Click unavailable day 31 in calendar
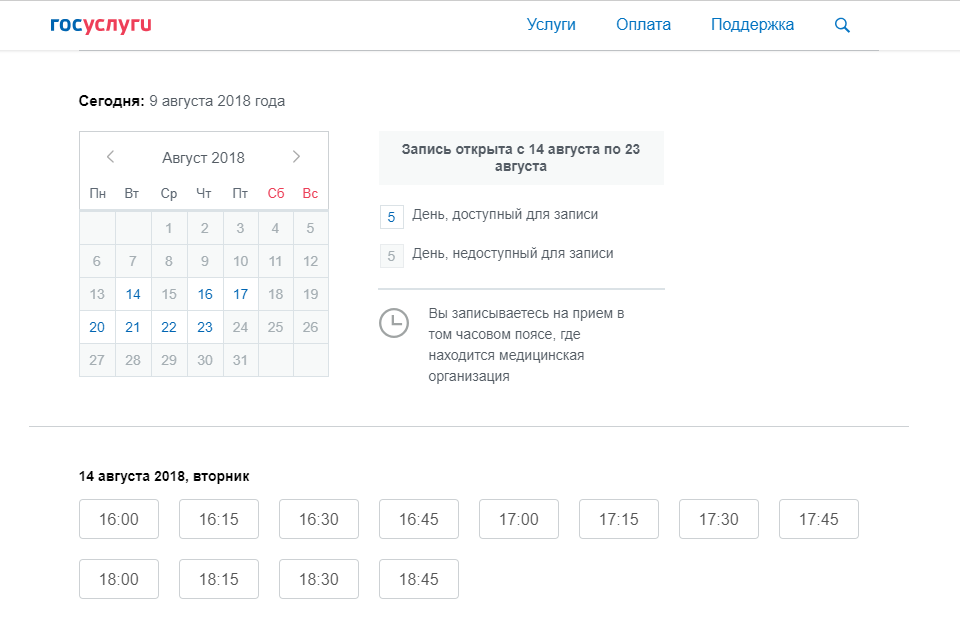 click(x=241, y=360)
